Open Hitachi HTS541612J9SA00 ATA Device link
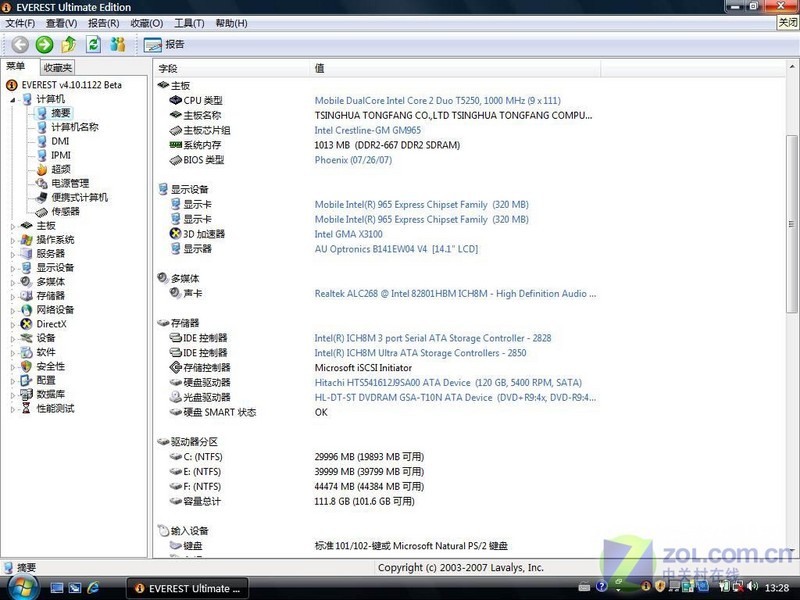Screen dimensions: 800x600 click(448, 383)
